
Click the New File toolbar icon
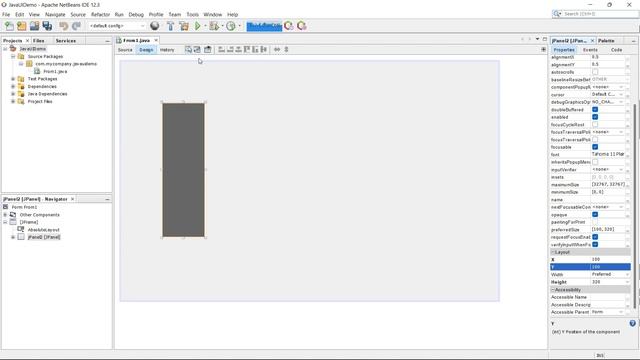(x=9, y=26)
